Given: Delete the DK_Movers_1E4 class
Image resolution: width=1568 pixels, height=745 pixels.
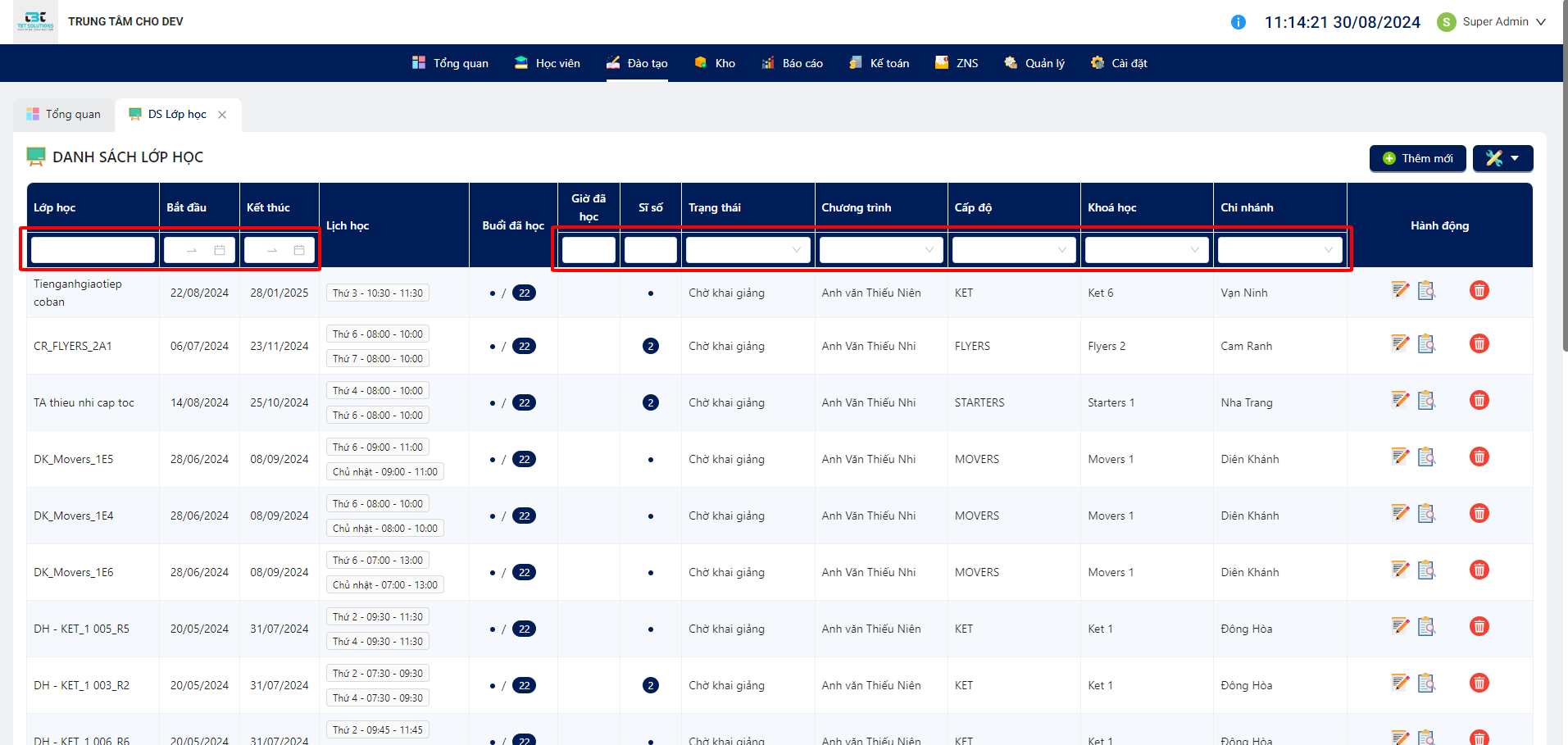Looking at the screenshot, I should pos(1479,513).
